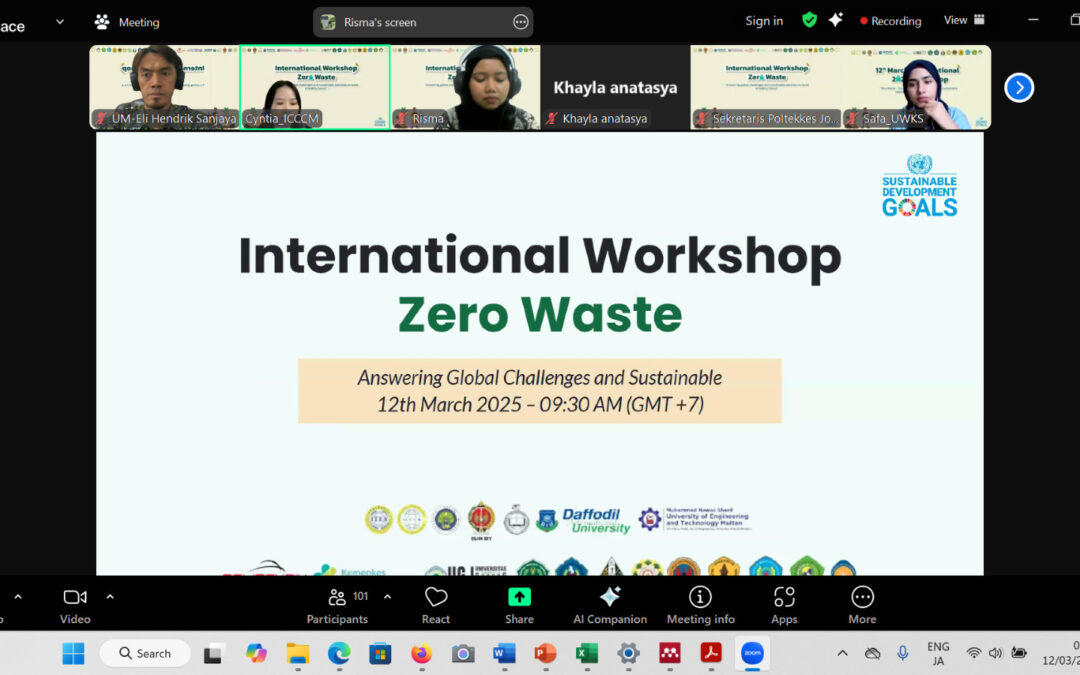
Task: Click the green encryption shield icon
Action: pyautogui.click(x=809, y=20)
